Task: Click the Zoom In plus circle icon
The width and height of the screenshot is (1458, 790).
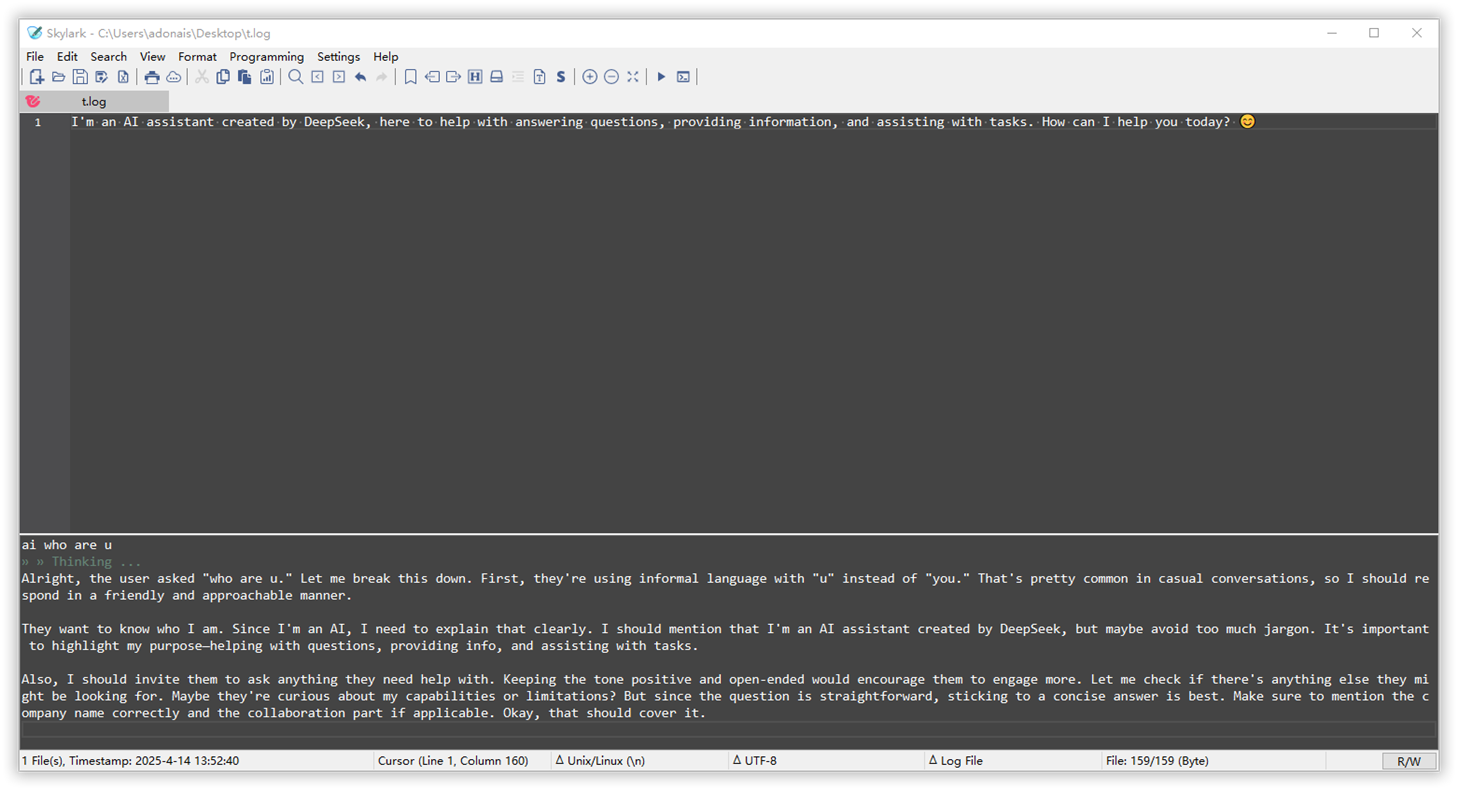Action: tap(589, 77)
